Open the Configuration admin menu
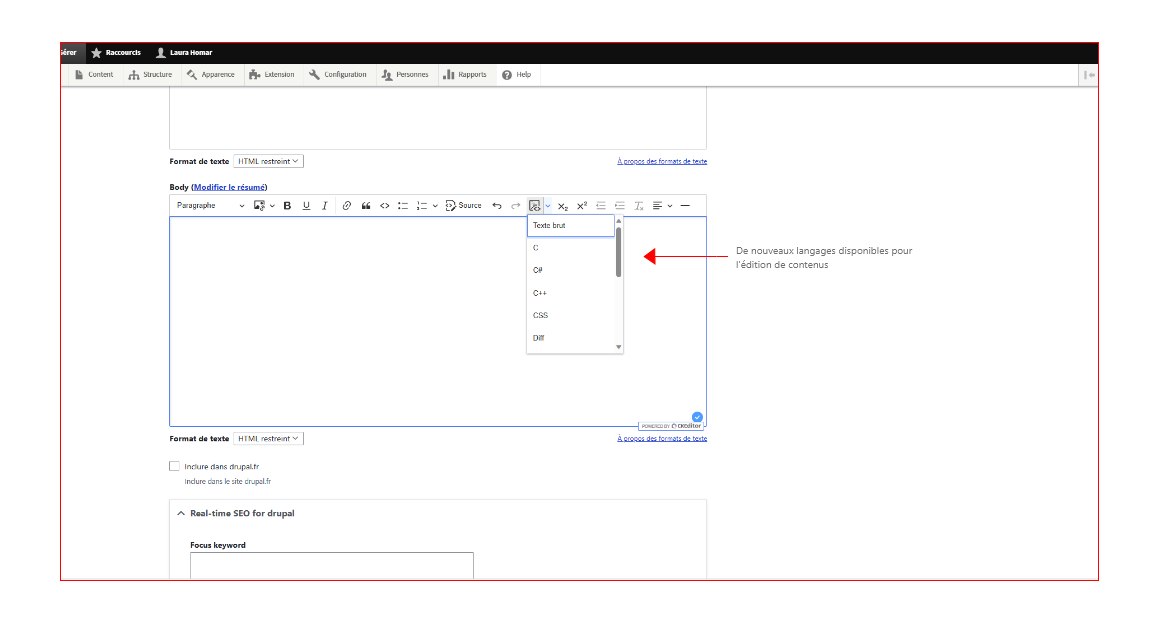 338,75
